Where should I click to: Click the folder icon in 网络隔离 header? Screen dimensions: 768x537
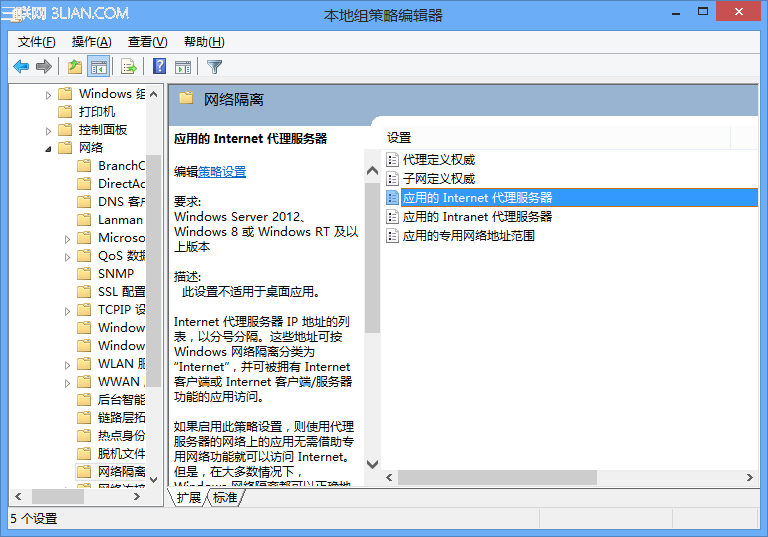tap(186, 98)
